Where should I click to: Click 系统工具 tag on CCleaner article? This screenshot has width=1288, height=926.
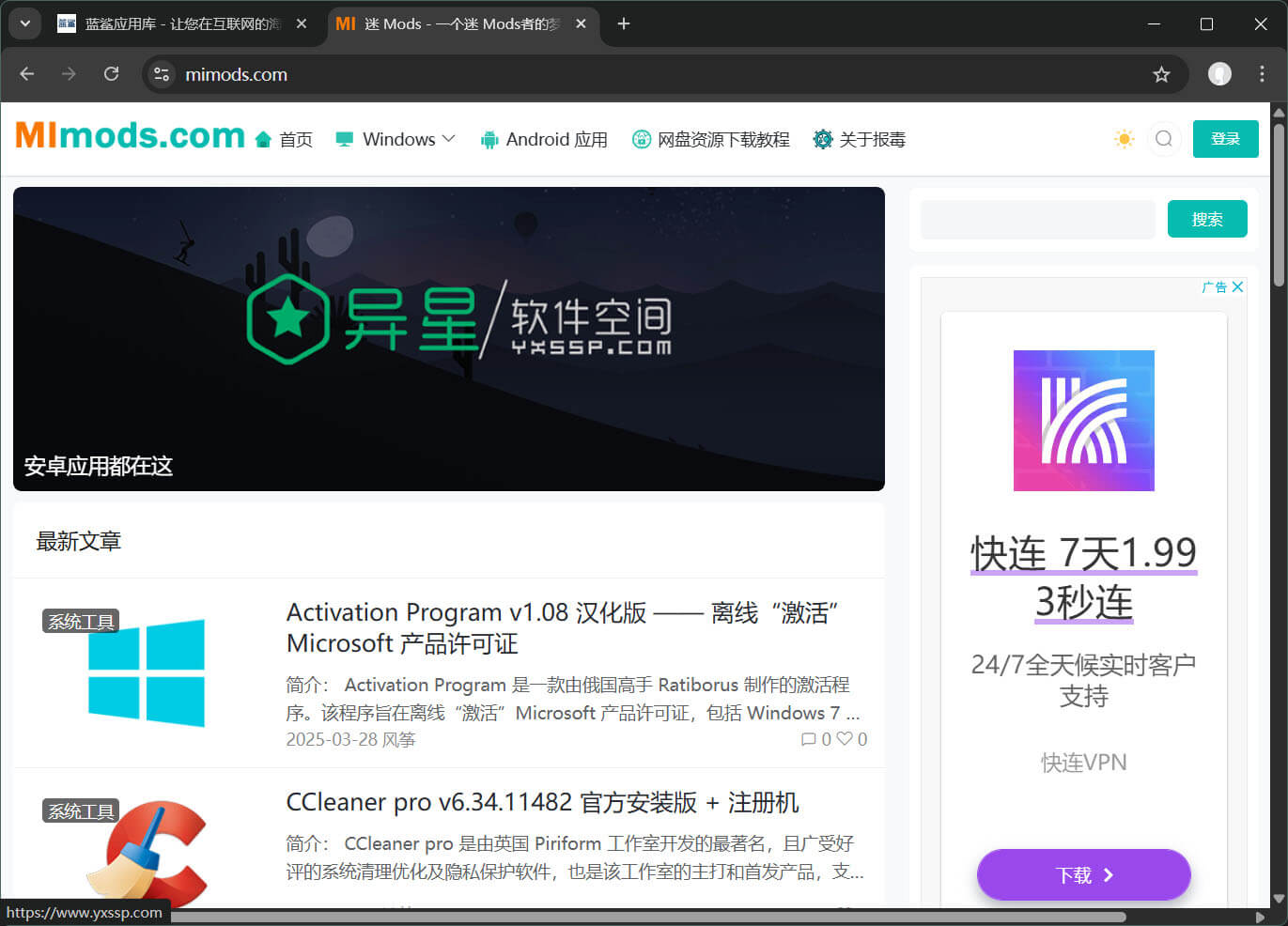pyautogui.click(x=81, y=810)
